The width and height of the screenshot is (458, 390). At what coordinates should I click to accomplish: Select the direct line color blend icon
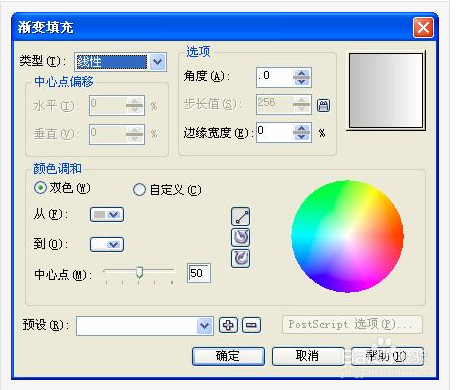coord(240,217)
